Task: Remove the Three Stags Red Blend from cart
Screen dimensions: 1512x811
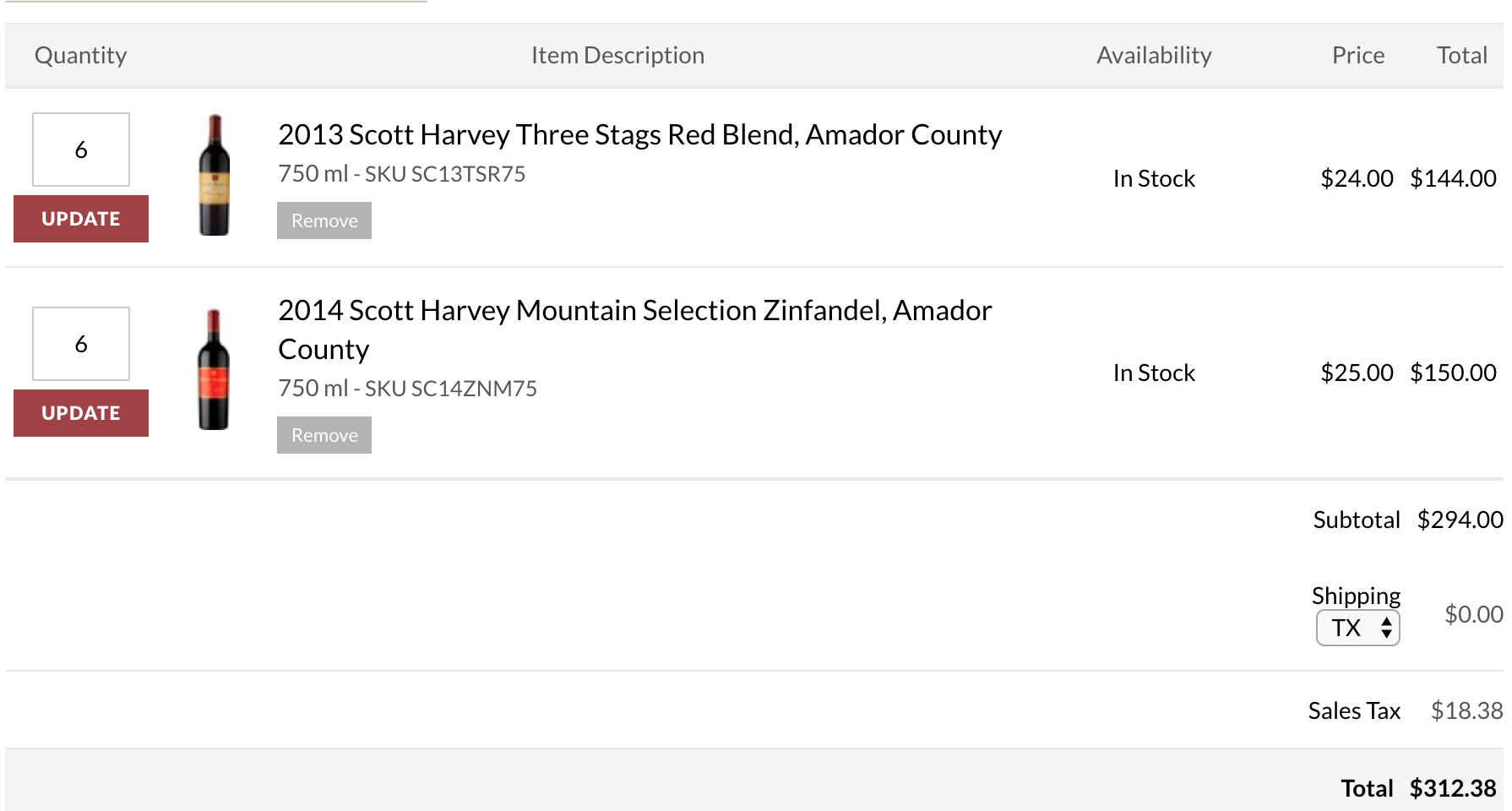Action: 324,220
